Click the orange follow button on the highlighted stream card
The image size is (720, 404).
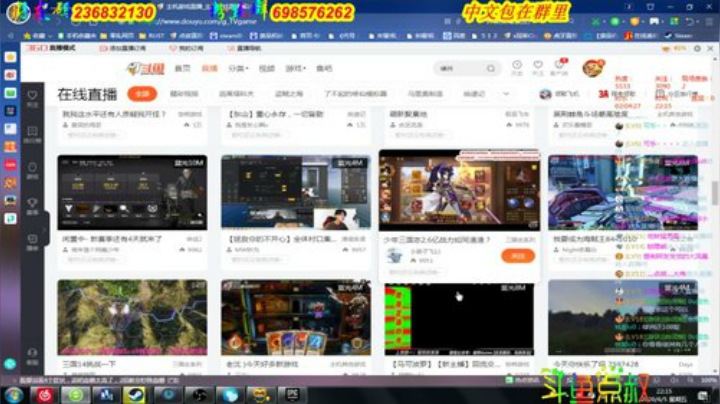tap(518, 256)
